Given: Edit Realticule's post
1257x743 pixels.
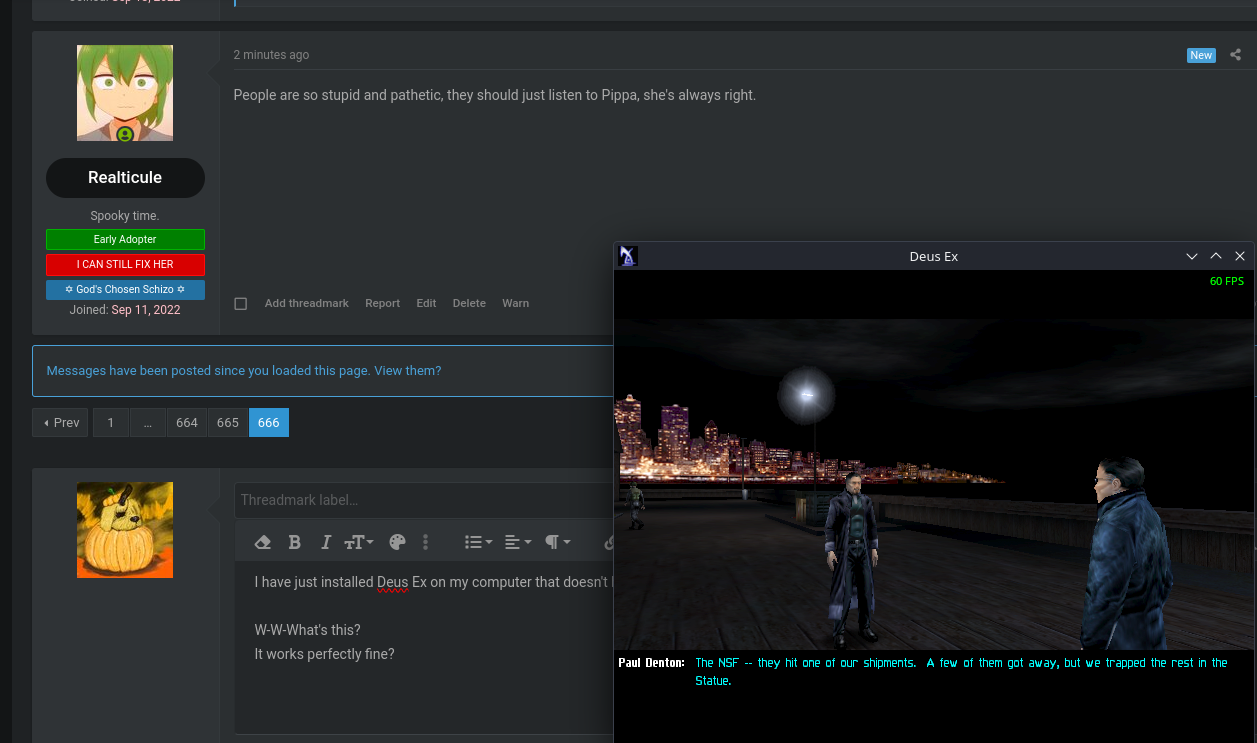Looking at the screenshot, I should (x=426, y=303).
